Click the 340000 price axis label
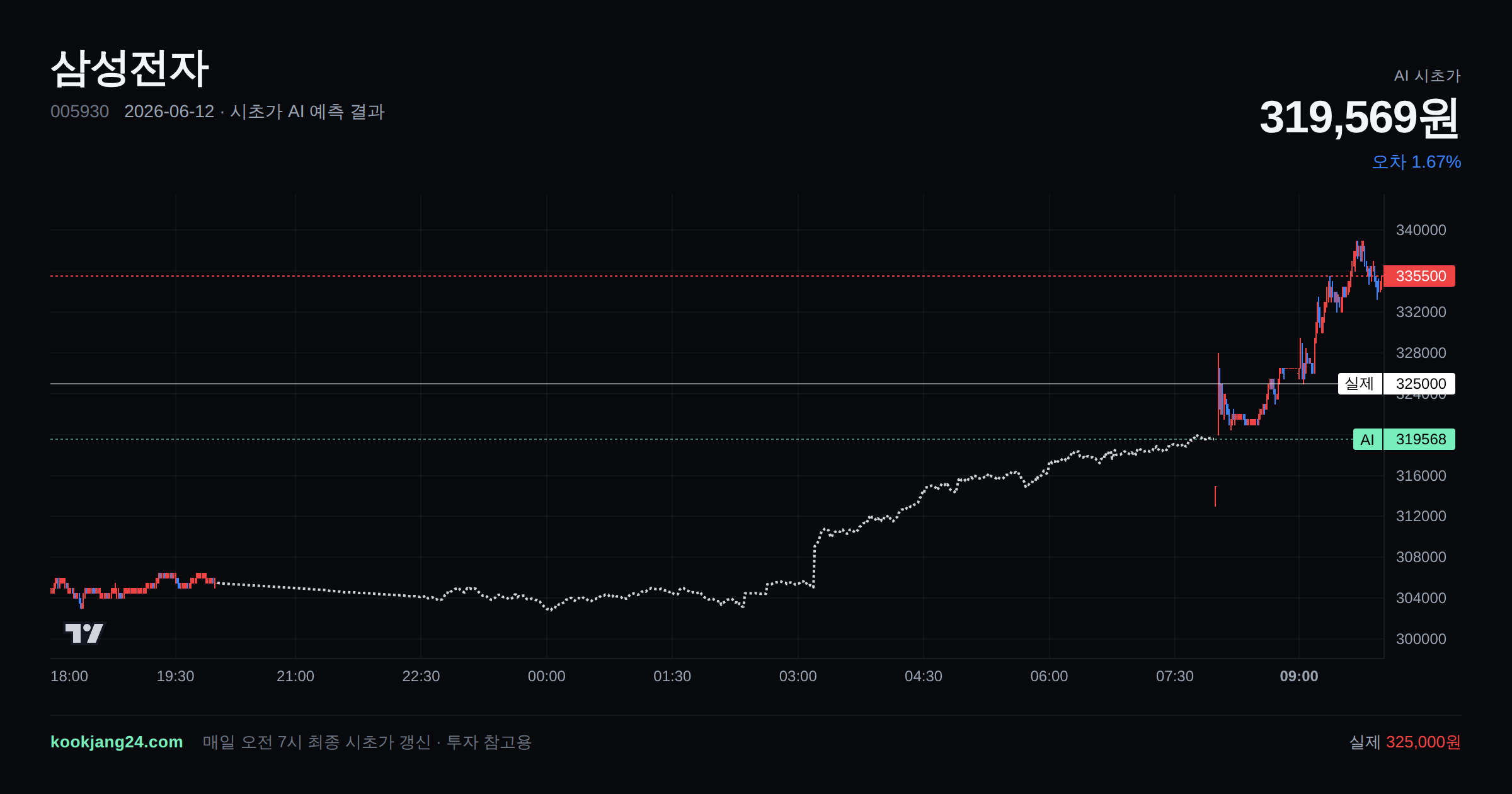This screenshot has width=1512, height=794. coord(1421,230)
